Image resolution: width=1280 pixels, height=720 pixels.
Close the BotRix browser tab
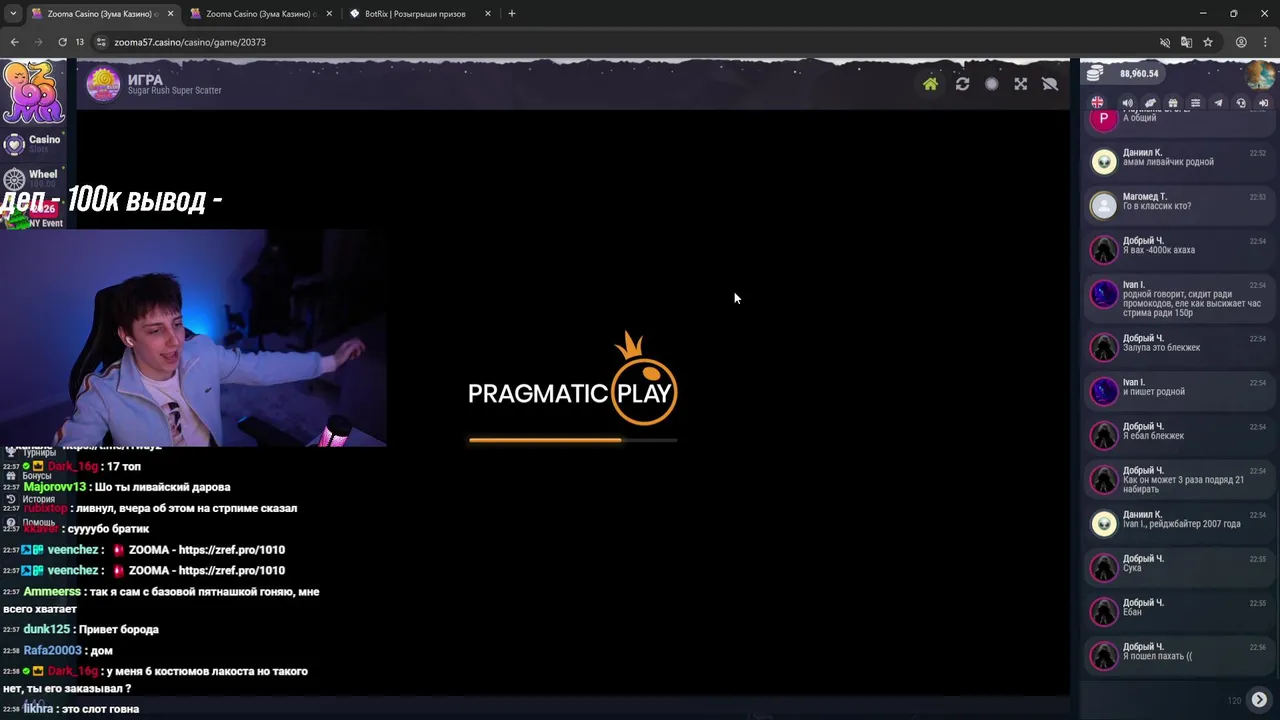click(x=488, y=14)
